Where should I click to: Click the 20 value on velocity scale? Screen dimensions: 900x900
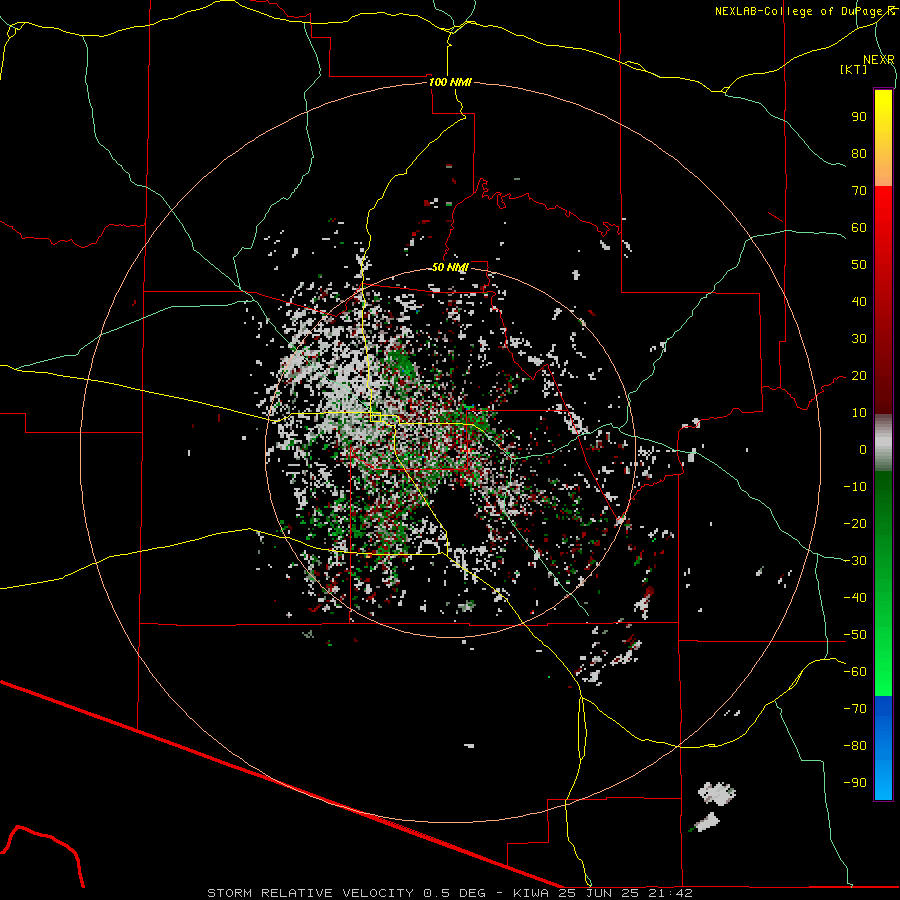coord(859,376)
